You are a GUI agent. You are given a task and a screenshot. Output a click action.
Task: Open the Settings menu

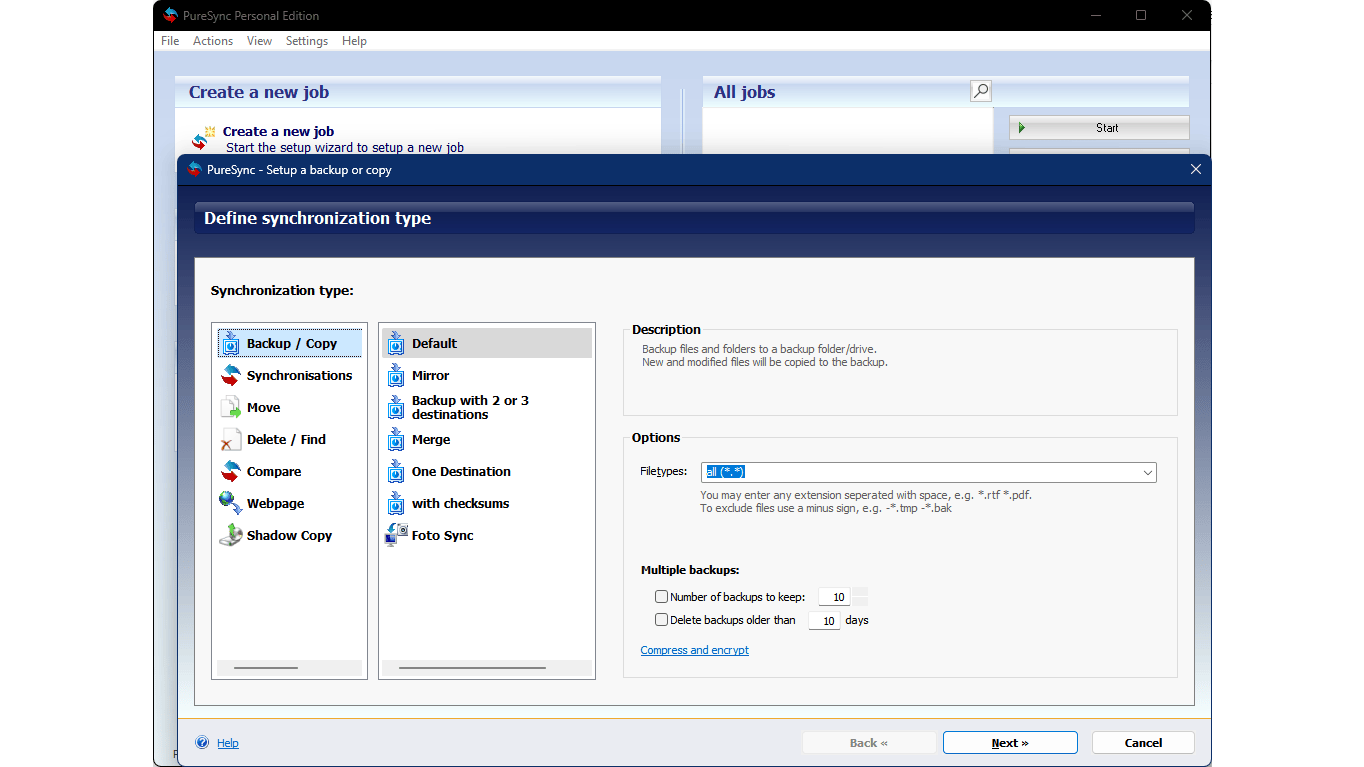pos(307,41)
